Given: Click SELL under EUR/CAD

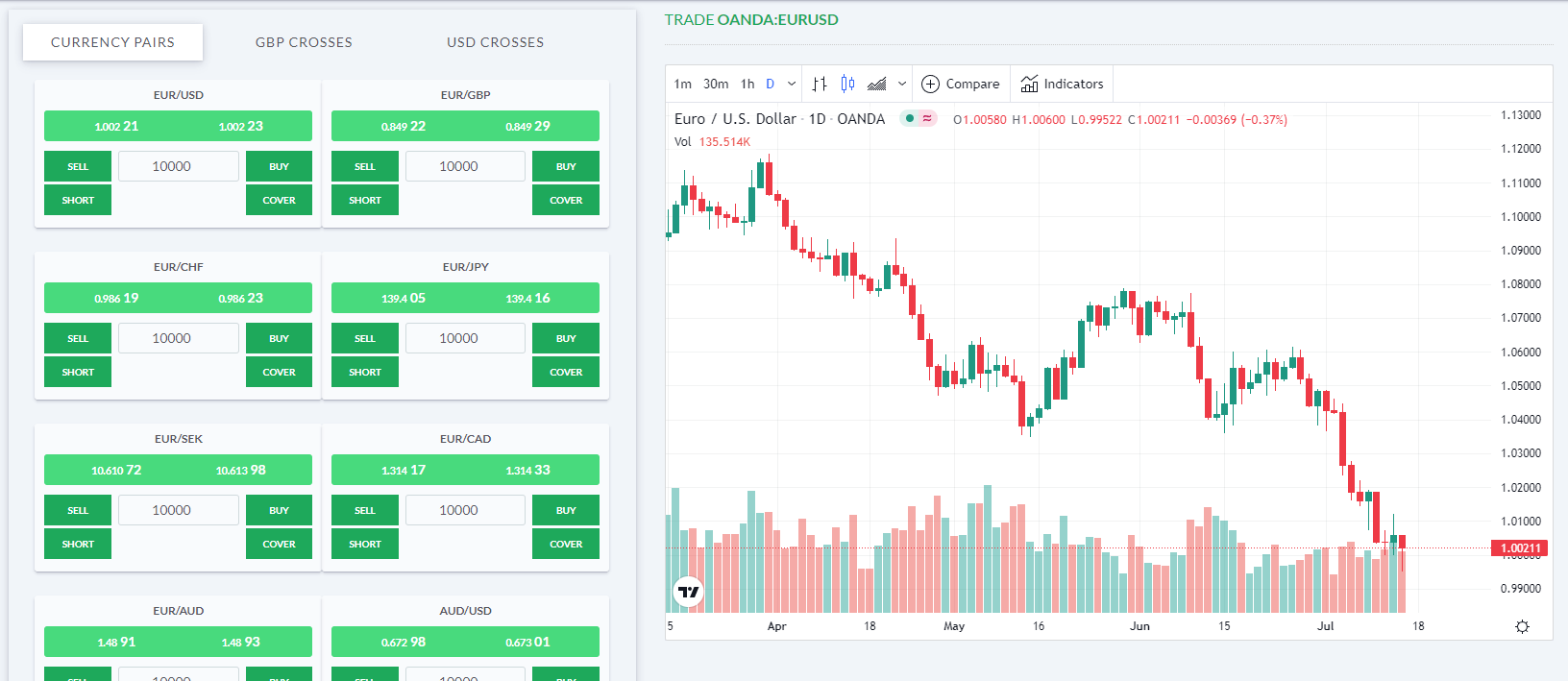Looking at the screenshot, I should pyautogui.click(x=365, y=510).
